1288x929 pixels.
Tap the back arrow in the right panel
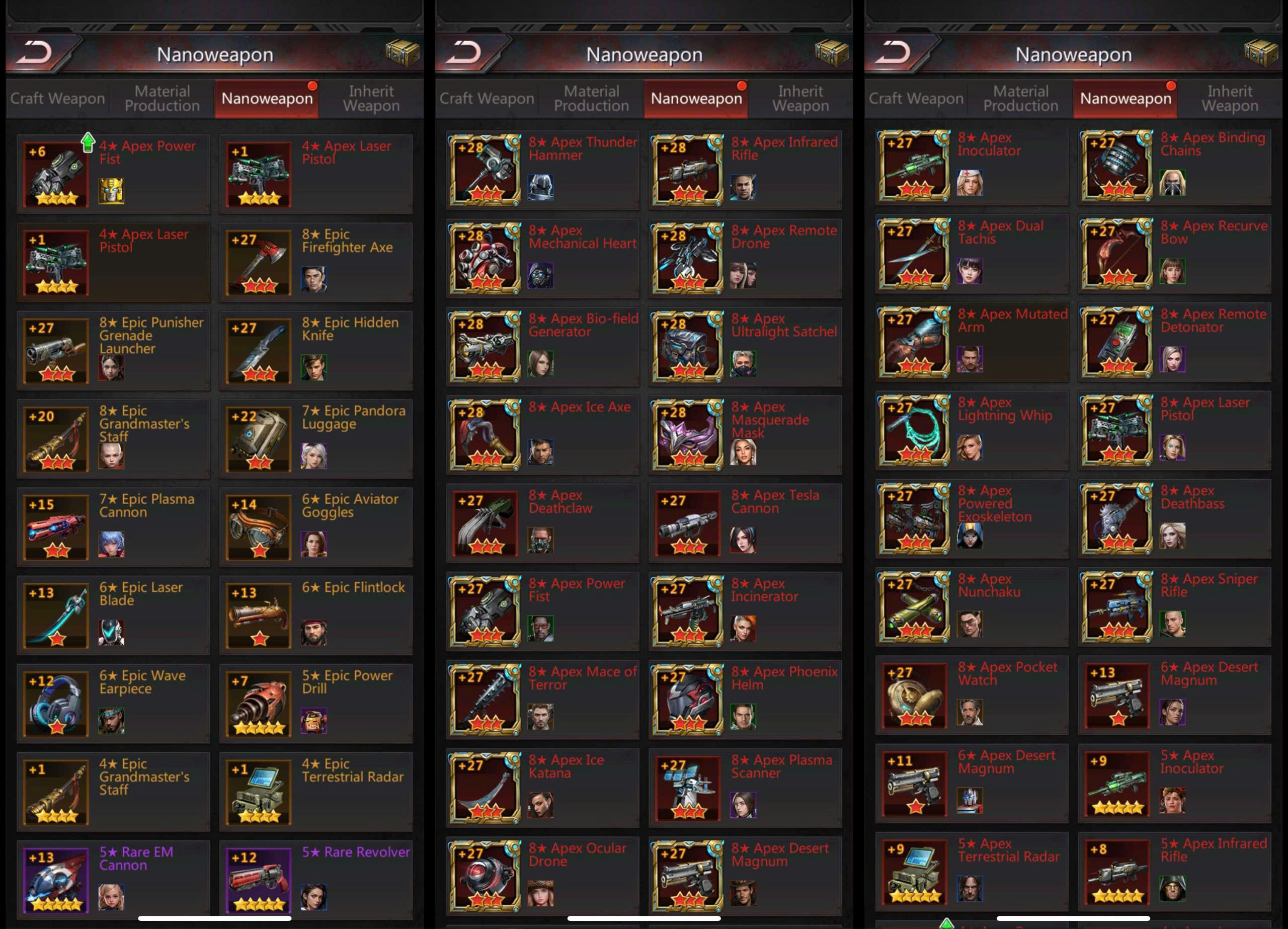[894, 53]
